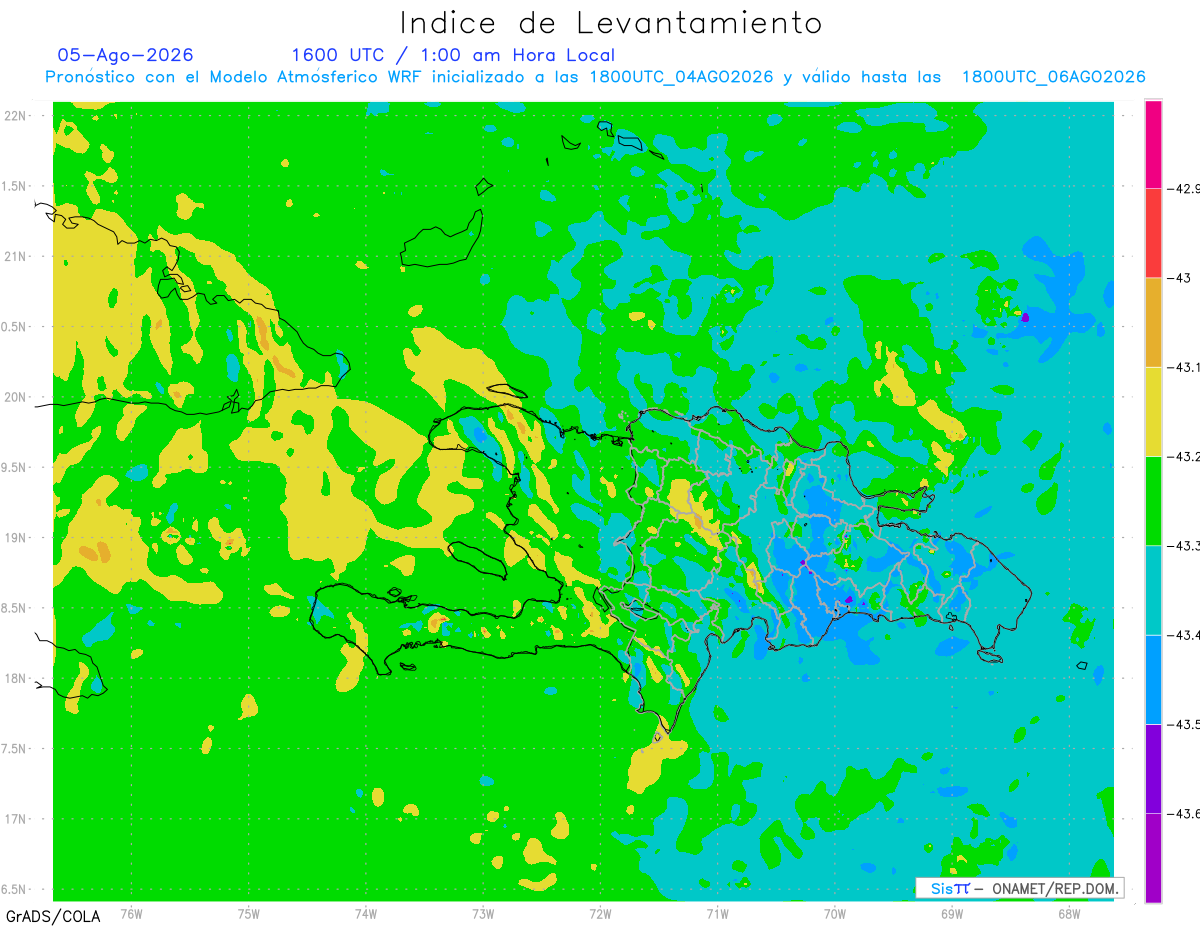This screenshot has width=1200, height=927.
Task: Click the legend value '-43.4'
Action: (1185, 634)
